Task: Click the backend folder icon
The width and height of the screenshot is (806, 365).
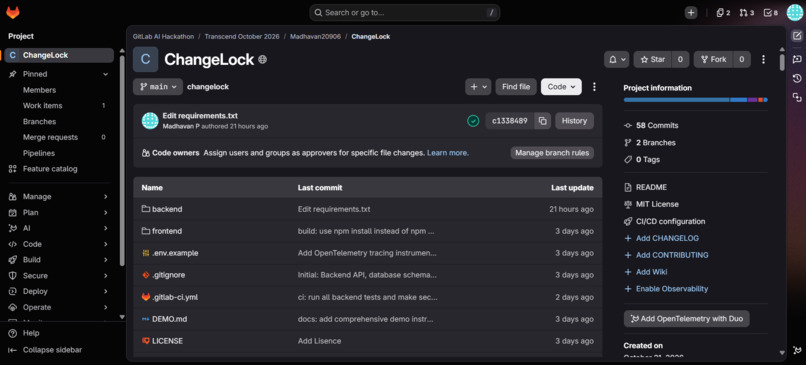Action: (146, 209)
